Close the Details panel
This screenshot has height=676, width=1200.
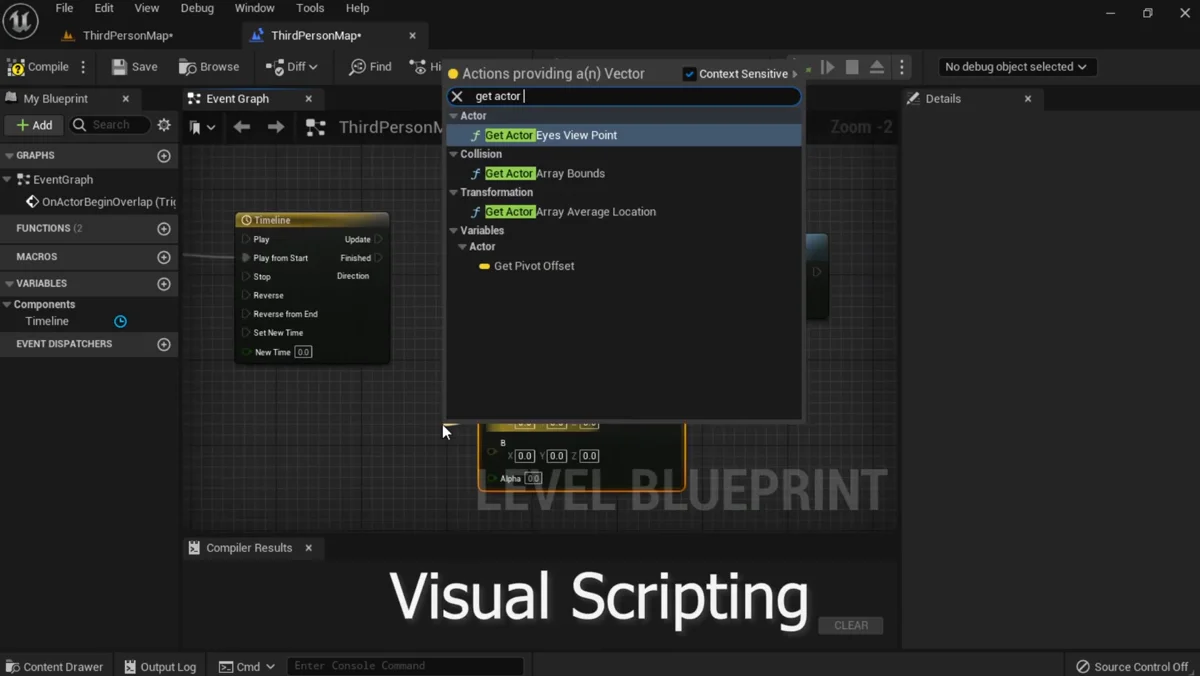(1028, 99)
